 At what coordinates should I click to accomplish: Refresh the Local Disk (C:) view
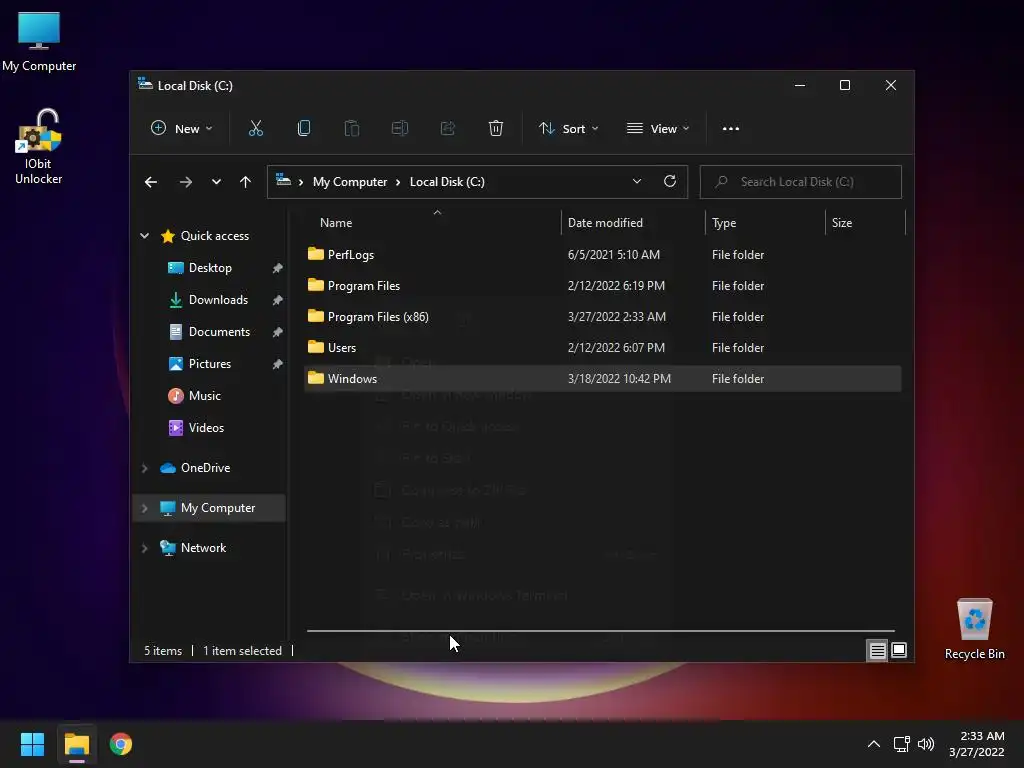(x=669, y=182)
